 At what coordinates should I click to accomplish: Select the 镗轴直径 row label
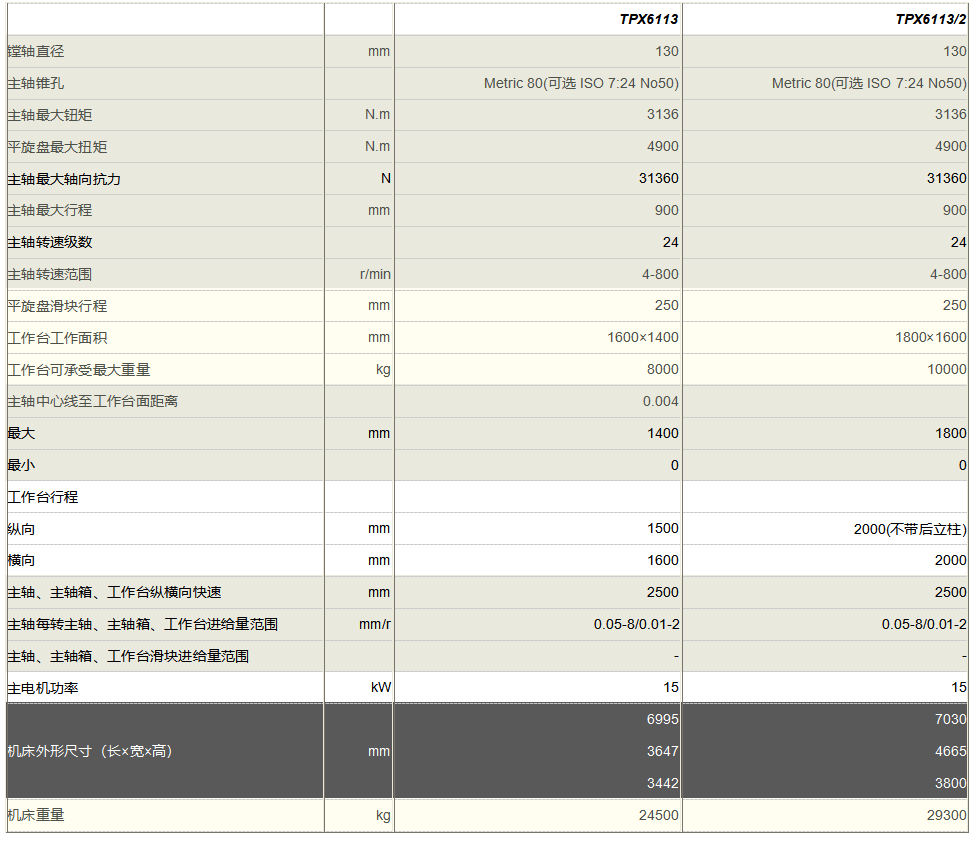click(x=36, y=51)
